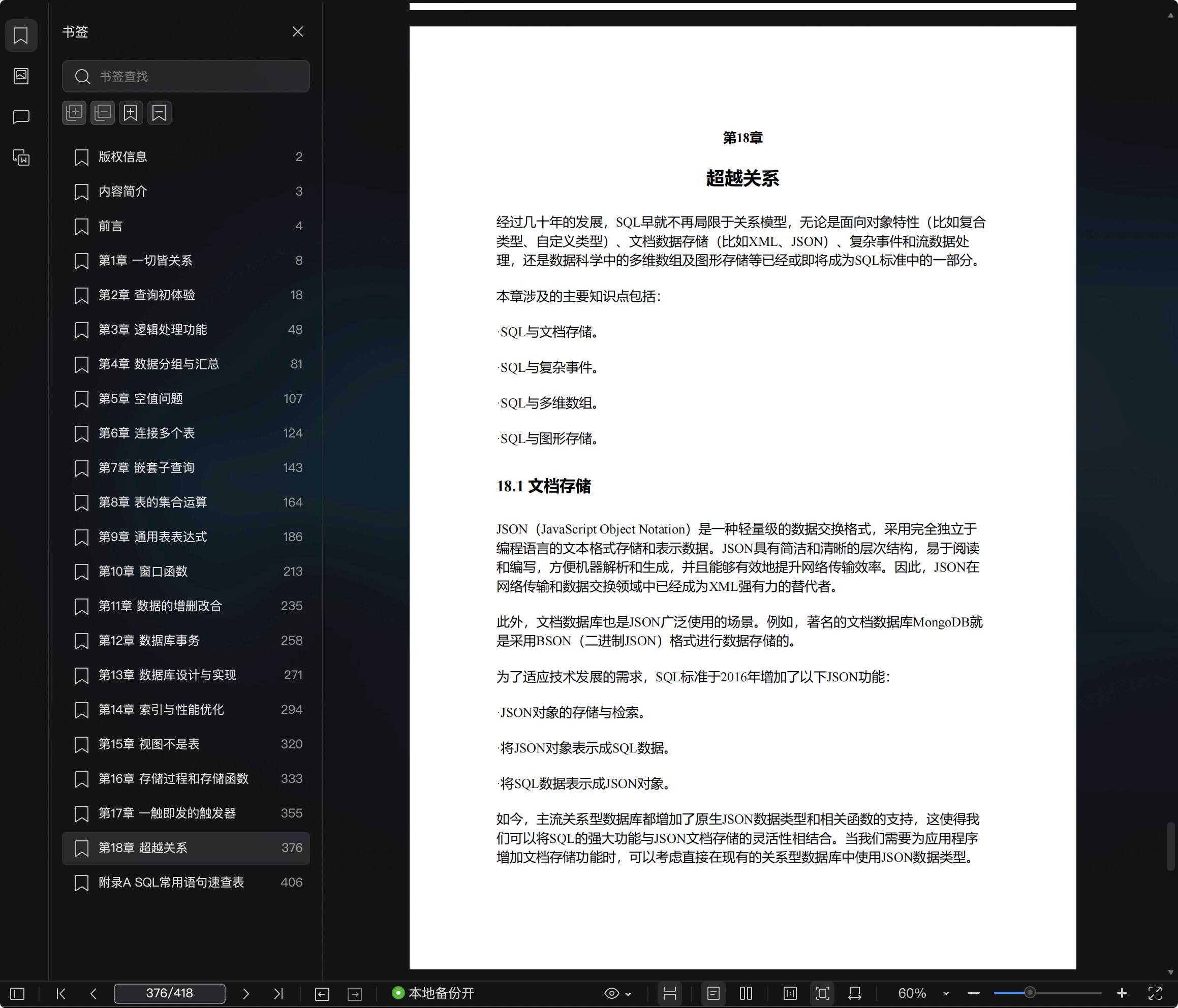Zoom in with plus button
Screen dimensions: 1178x1008
click(x=1122, y=993)
